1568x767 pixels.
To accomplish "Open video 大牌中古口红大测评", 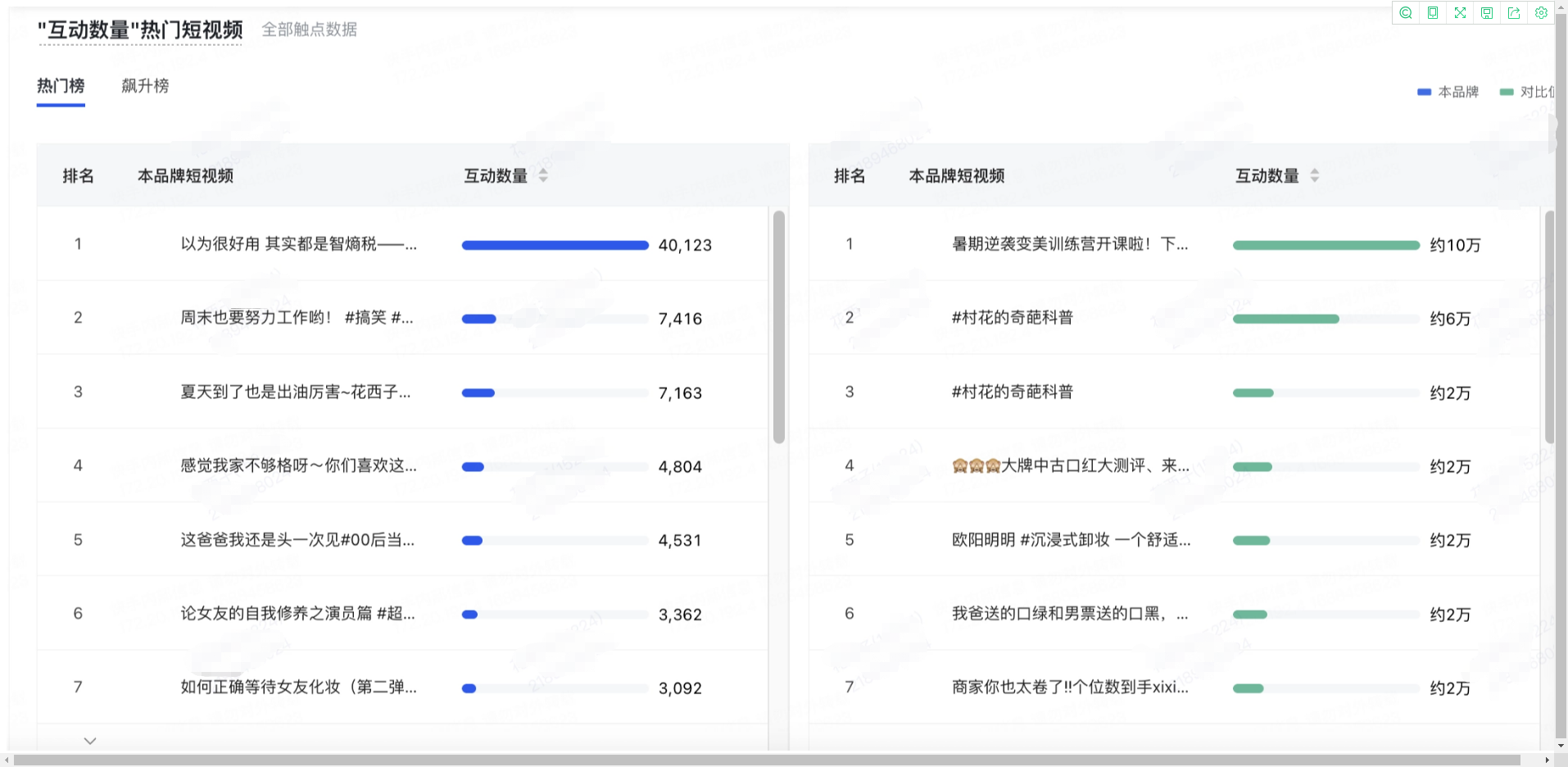I will (x=1071, y=465).
